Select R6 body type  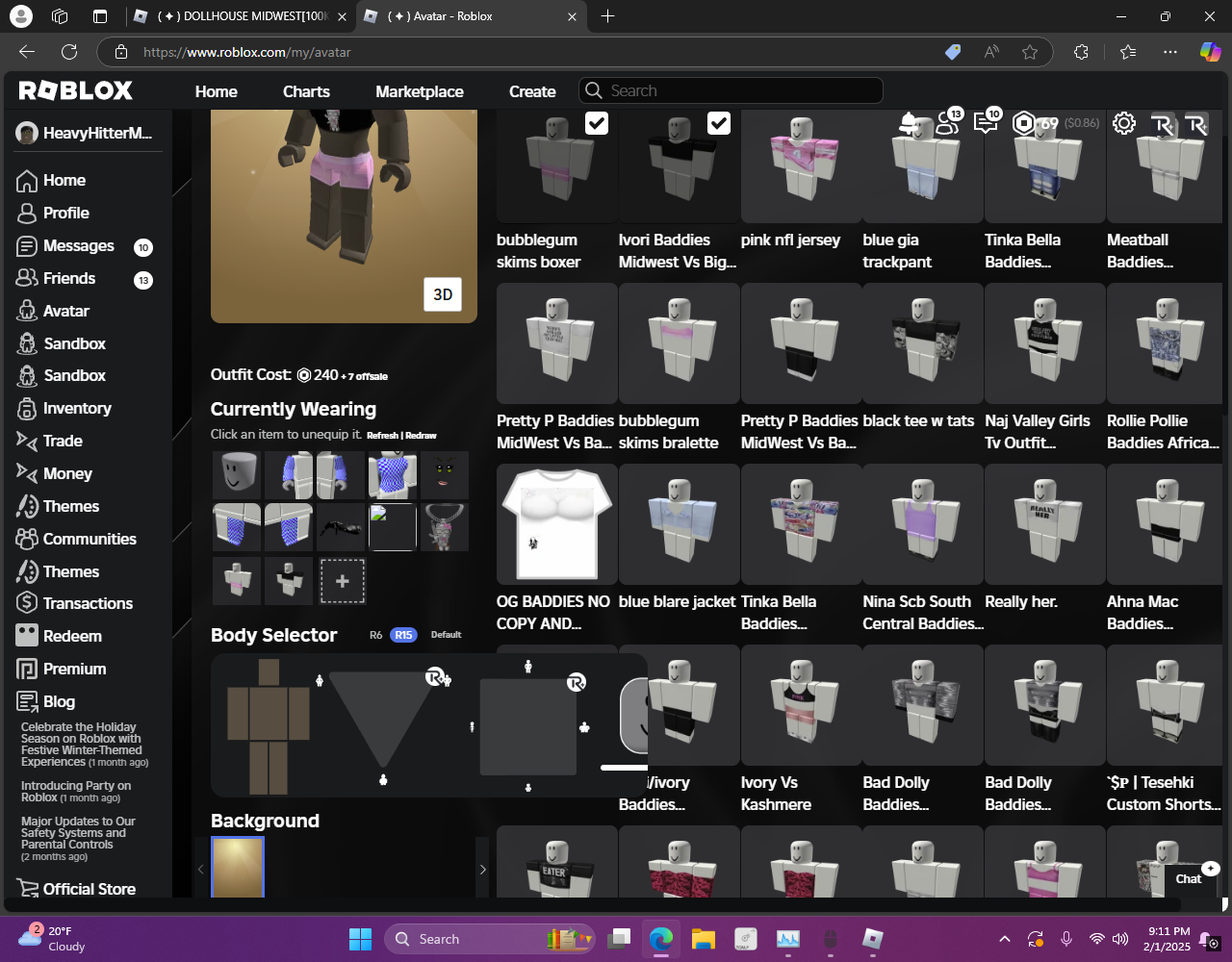pos(376,635)
